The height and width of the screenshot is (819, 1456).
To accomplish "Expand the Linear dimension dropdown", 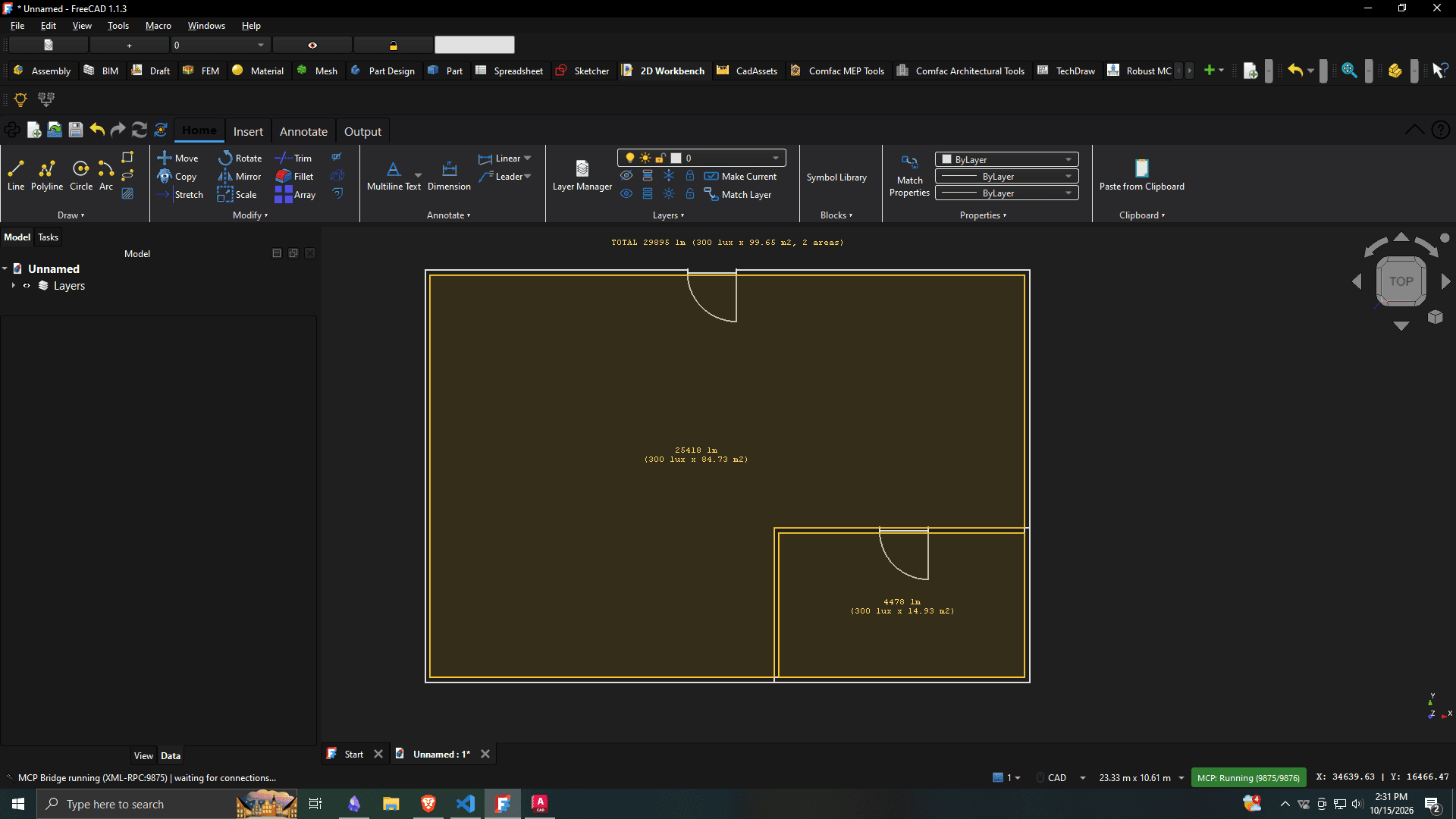I will 528,158.
